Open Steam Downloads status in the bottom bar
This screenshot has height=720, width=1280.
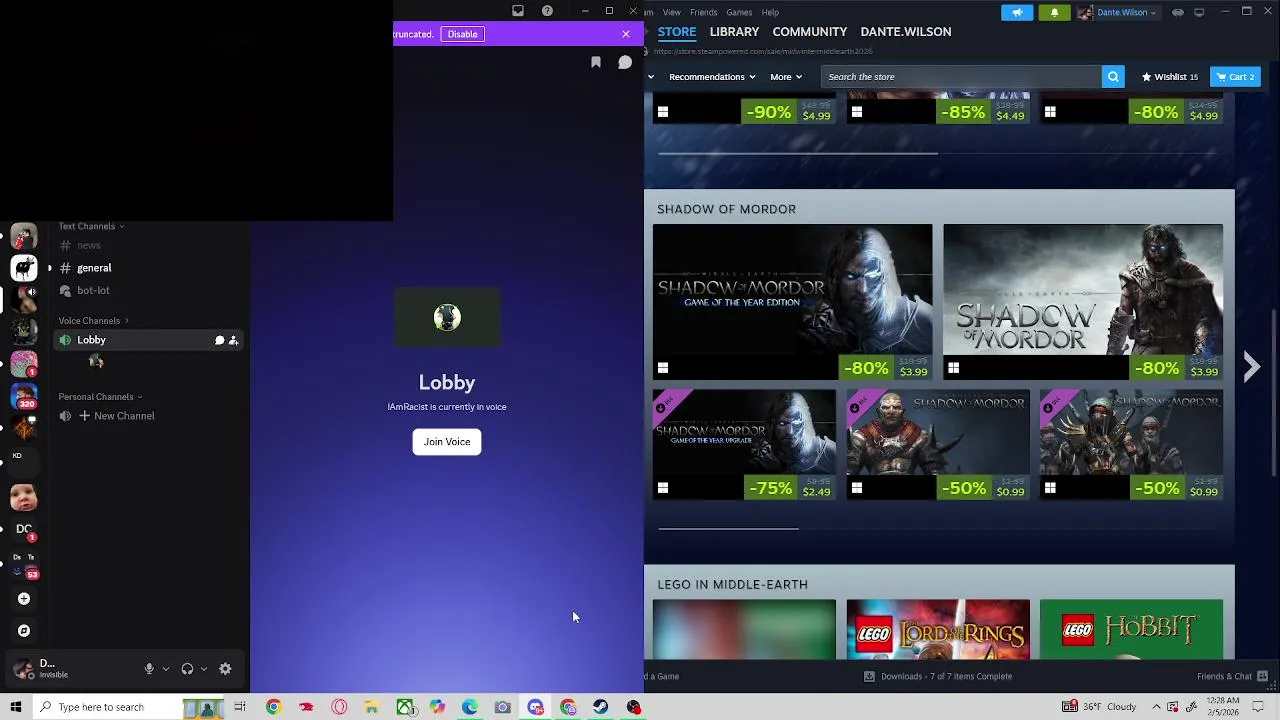pos(938,677)
